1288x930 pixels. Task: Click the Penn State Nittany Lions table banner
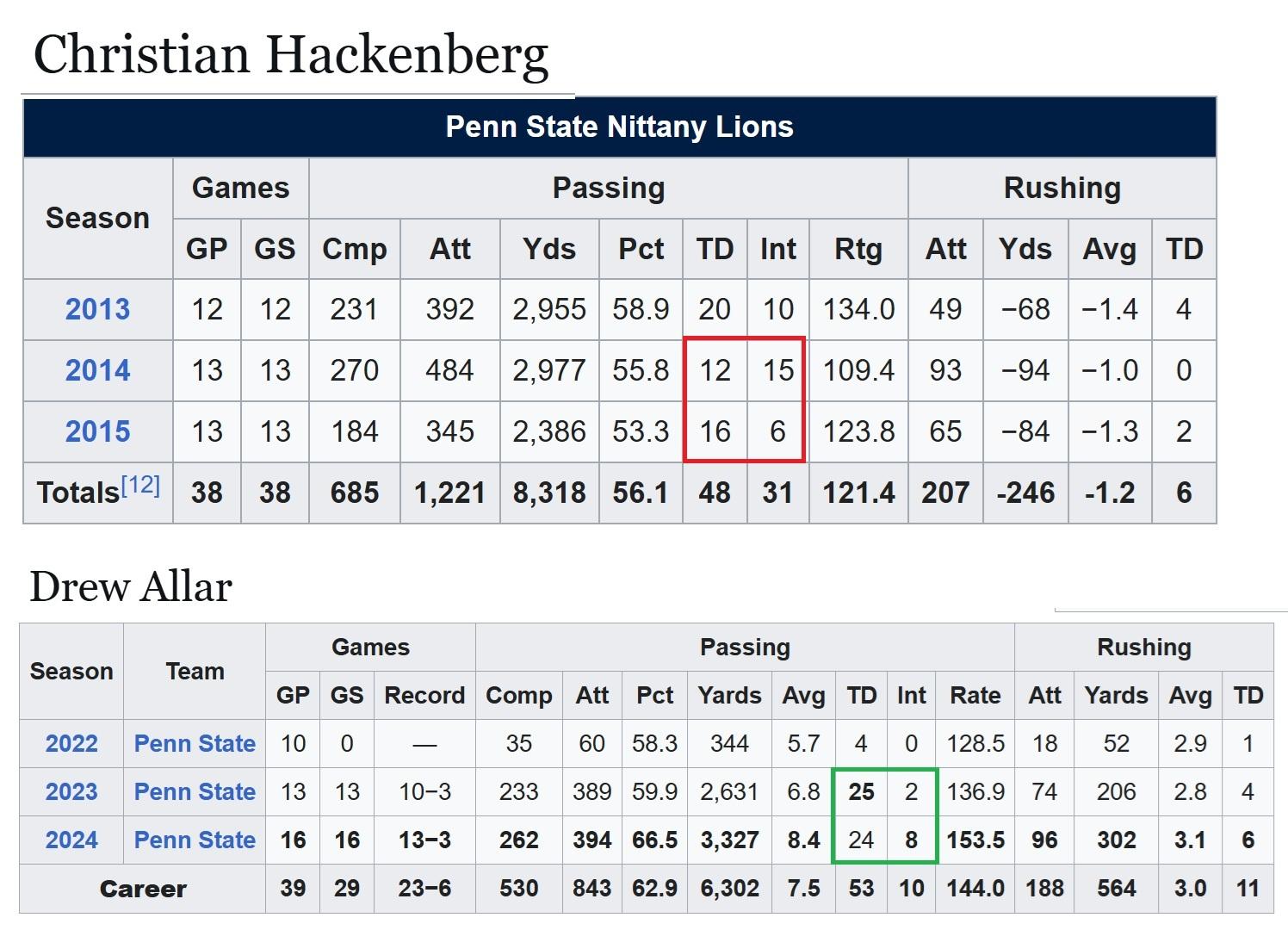(619, 127)
